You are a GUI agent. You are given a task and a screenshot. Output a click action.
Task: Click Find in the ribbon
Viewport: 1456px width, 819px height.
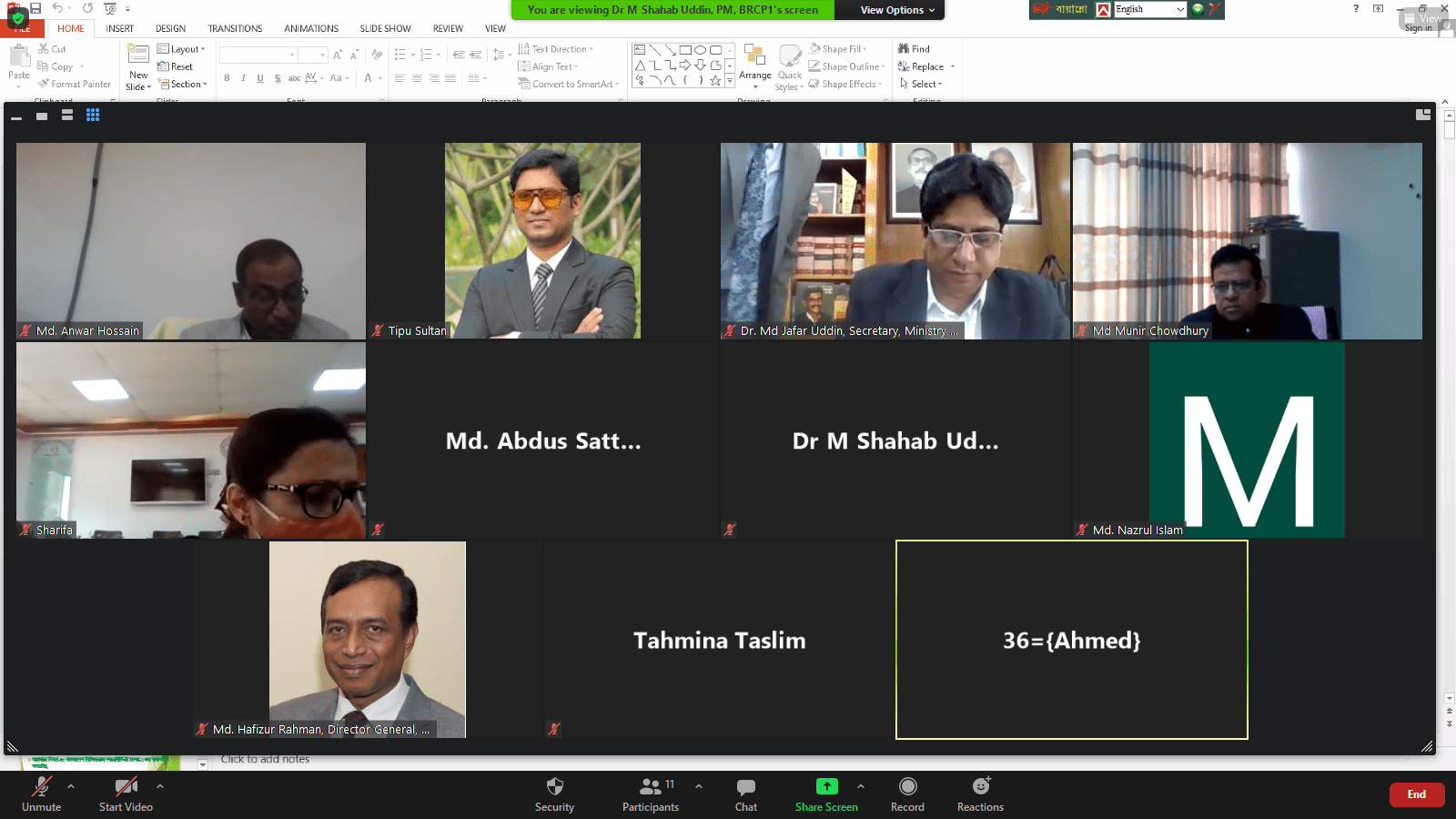coord(915,49)
